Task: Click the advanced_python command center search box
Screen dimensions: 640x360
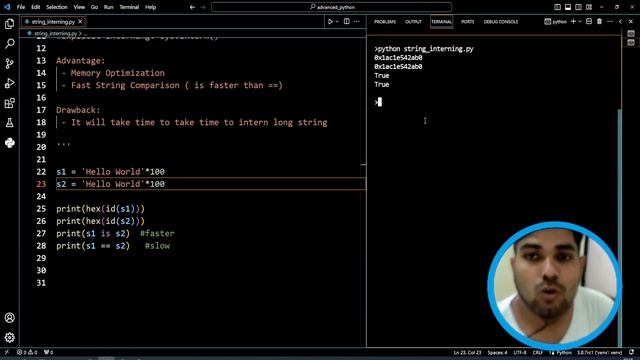Action: click(x=331, y=7)
